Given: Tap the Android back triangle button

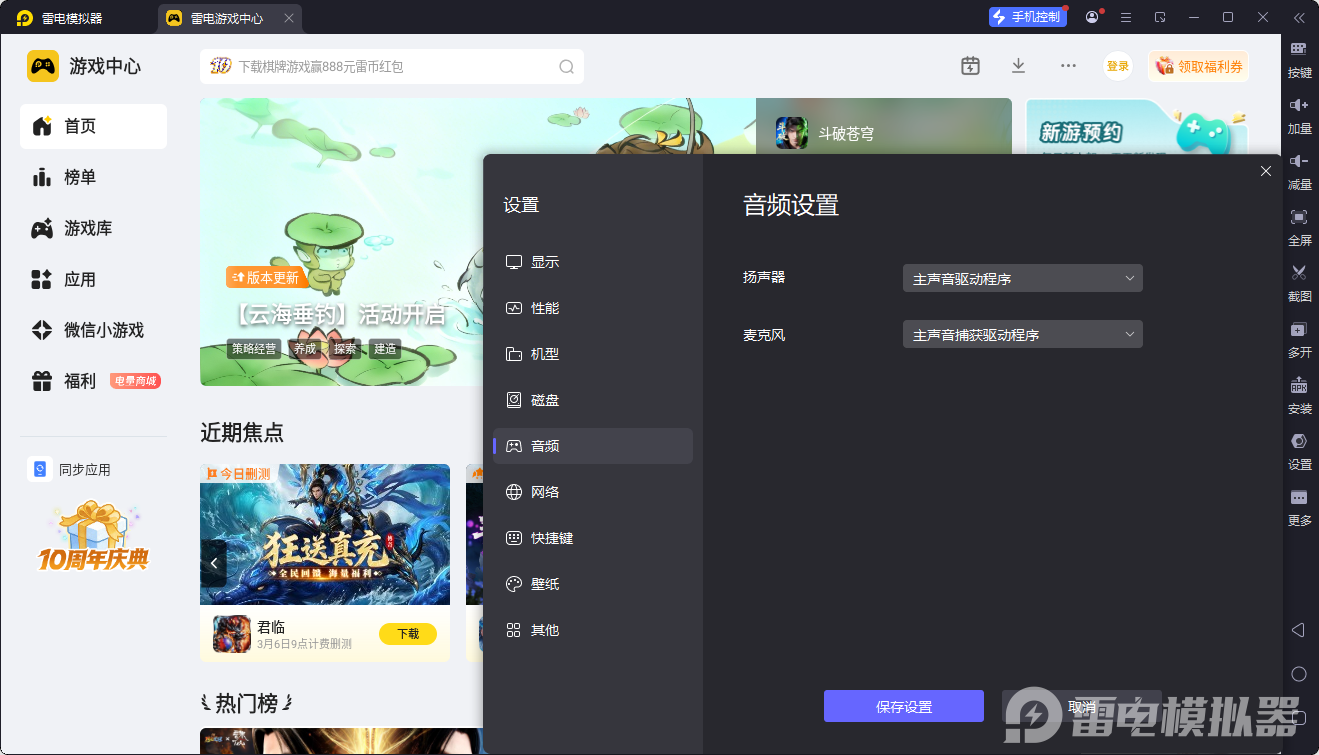Looking at the screenshot, I should click(x=1298, y=630).
